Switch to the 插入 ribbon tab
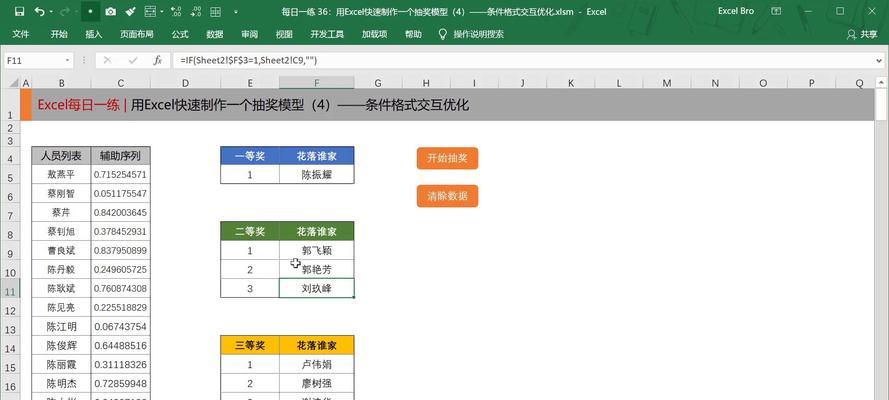The height and width of the screenshot is (400, 889). 94,34
